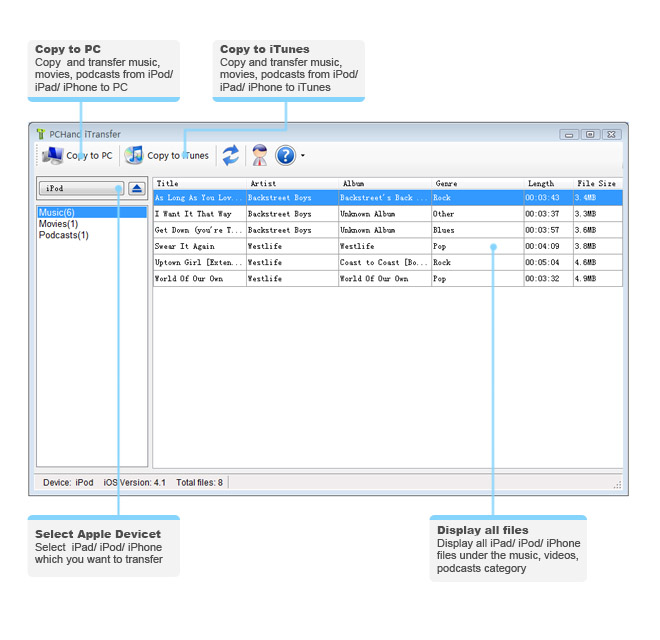Open the help dropdown arrow beside question mark
Screen dimensions: 660x640
pyautogui.click(x=302, y=156)
